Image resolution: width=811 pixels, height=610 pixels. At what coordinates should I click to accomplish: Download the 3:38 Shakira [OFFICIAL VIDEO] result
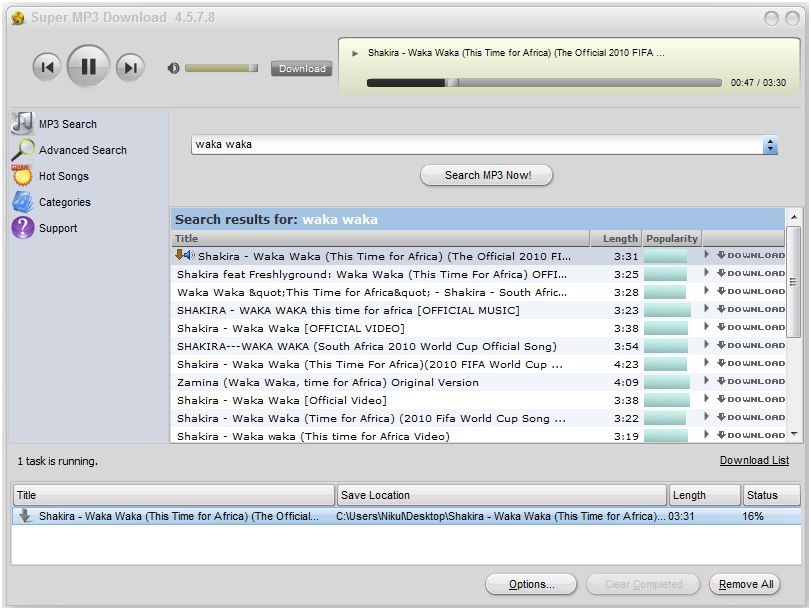point(751,327)
